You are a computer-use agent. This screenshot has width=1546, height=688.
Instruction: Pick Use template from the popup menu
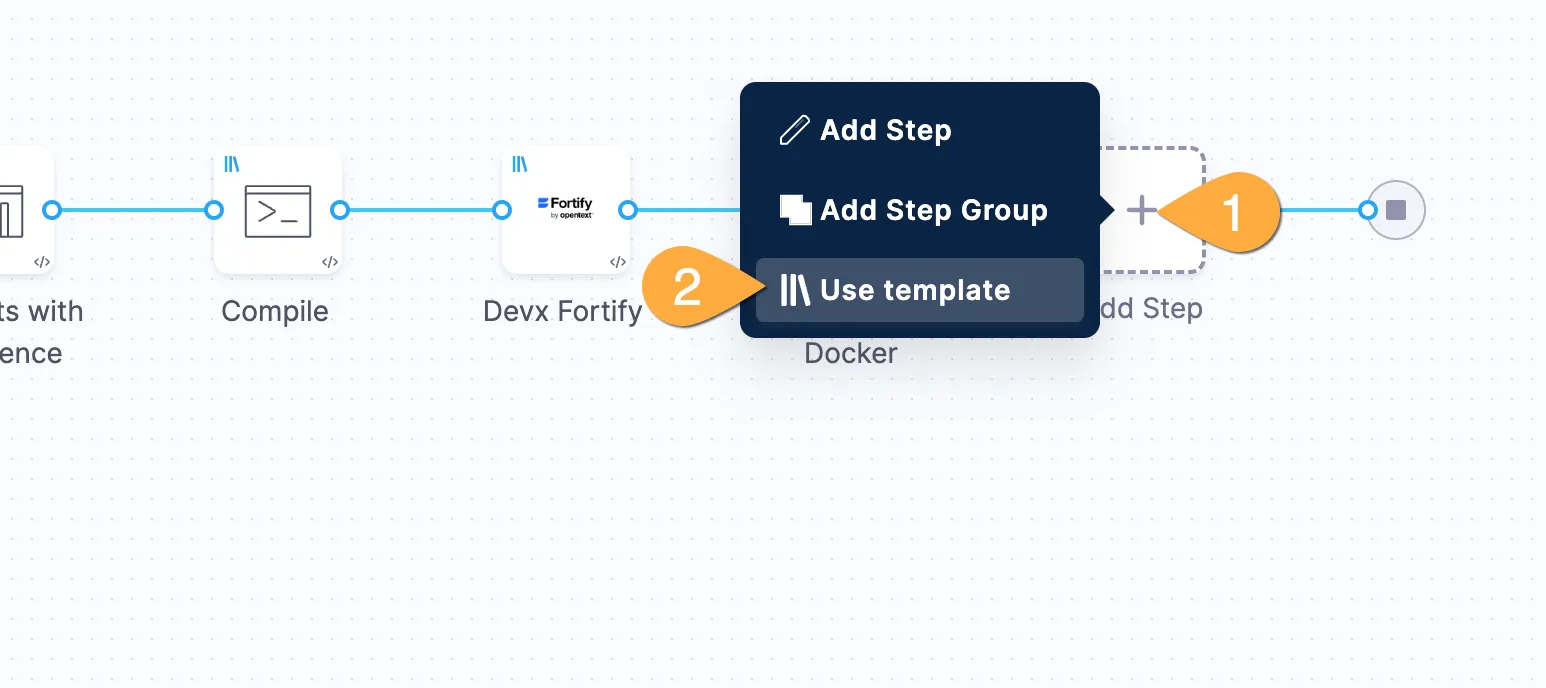pos(920,290)
